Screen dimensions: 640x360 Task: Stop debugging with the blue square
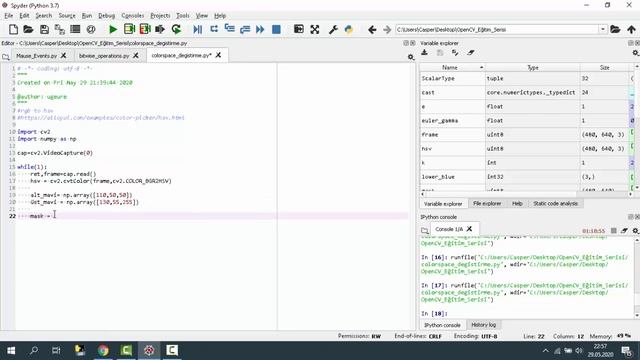tap(276, 29)
